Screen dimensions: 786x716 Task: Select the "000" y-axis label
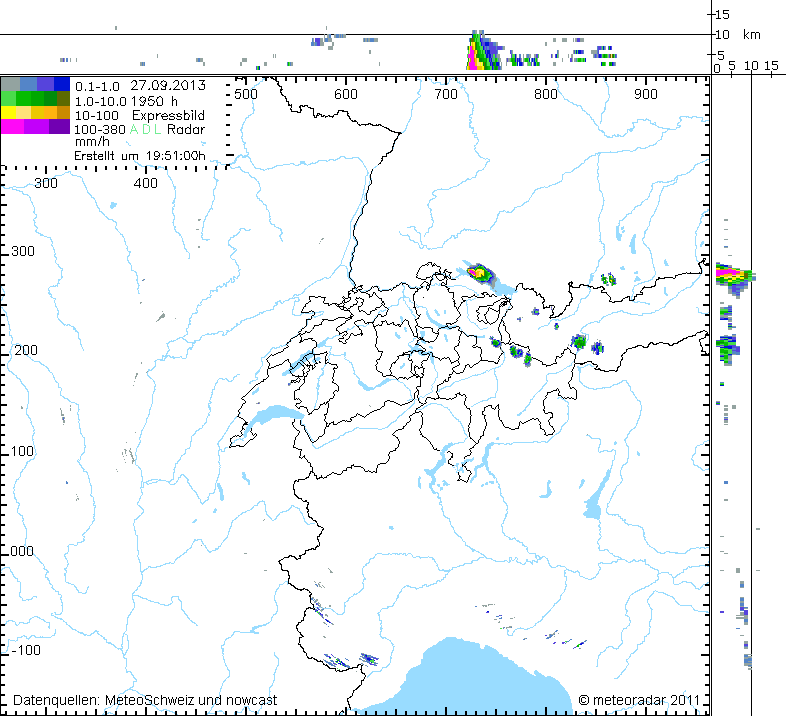pyautogui.click(x=22, y=552)
